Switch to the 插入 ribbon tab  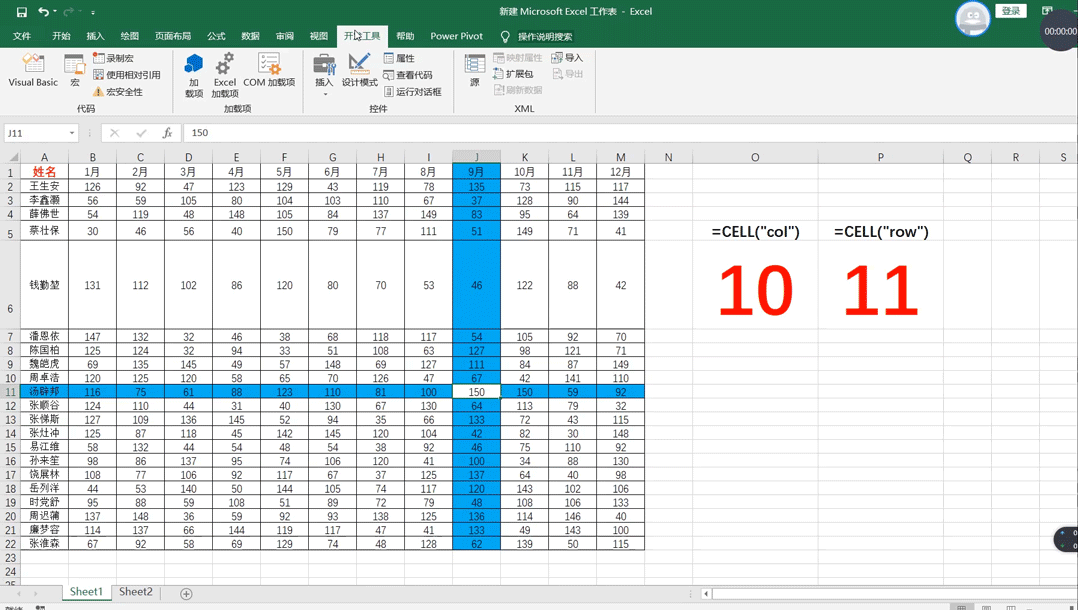coord(96,36)
